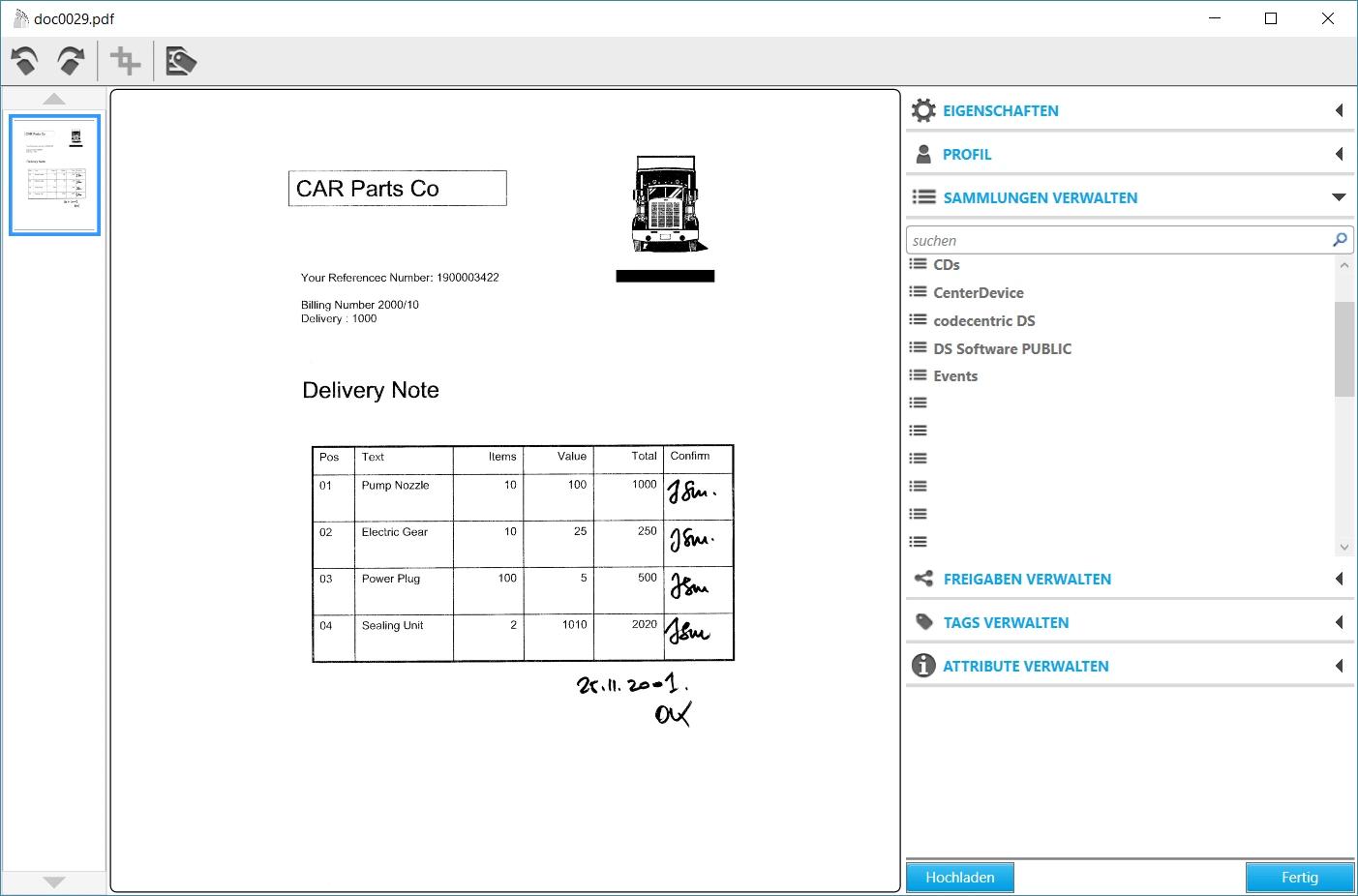Click the search magnifier icon

point(1340,240)
